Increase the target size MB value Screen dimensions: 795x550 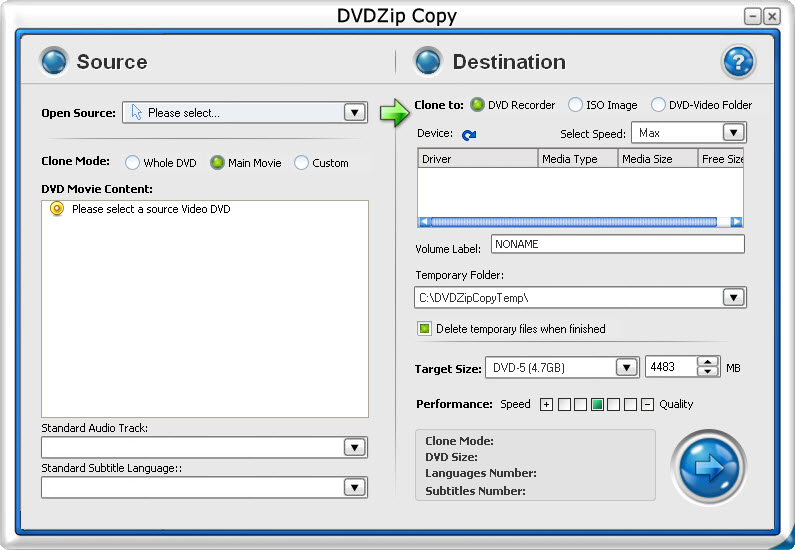click(x=708, y=362)
